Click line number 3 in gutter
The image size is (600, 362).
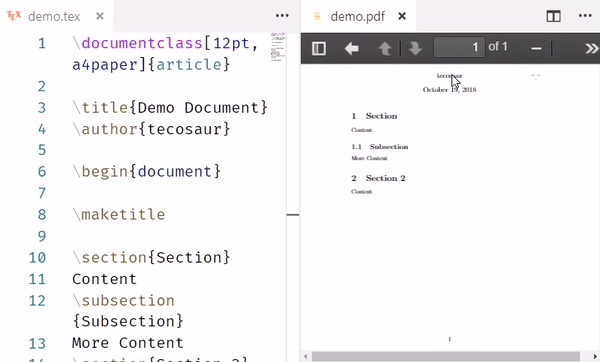(x=42, y=108)
